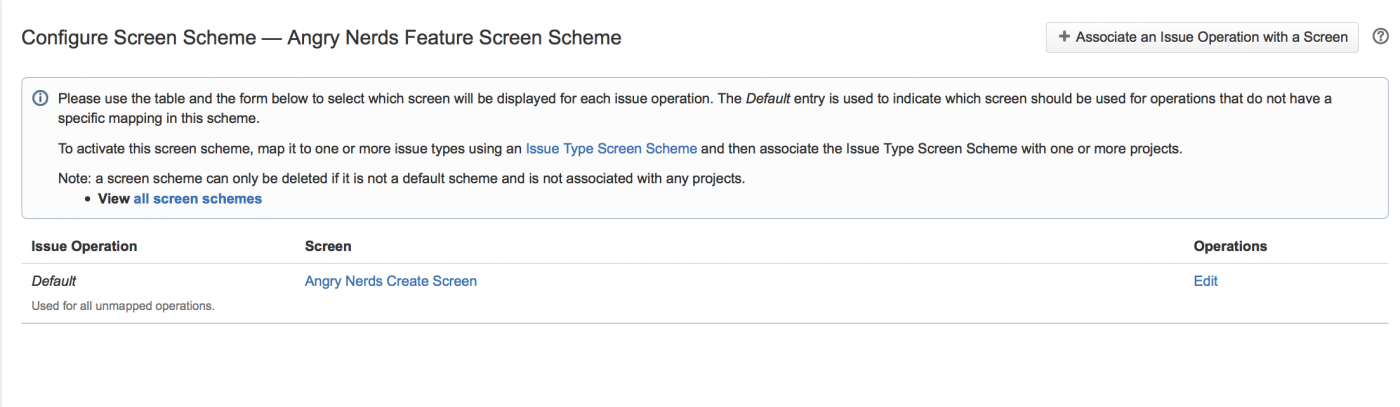This screenshot has width=1400, height=407.
Task: Click the 'Note: a screen scheme' sentence
Action: click(x=400, y=179)
